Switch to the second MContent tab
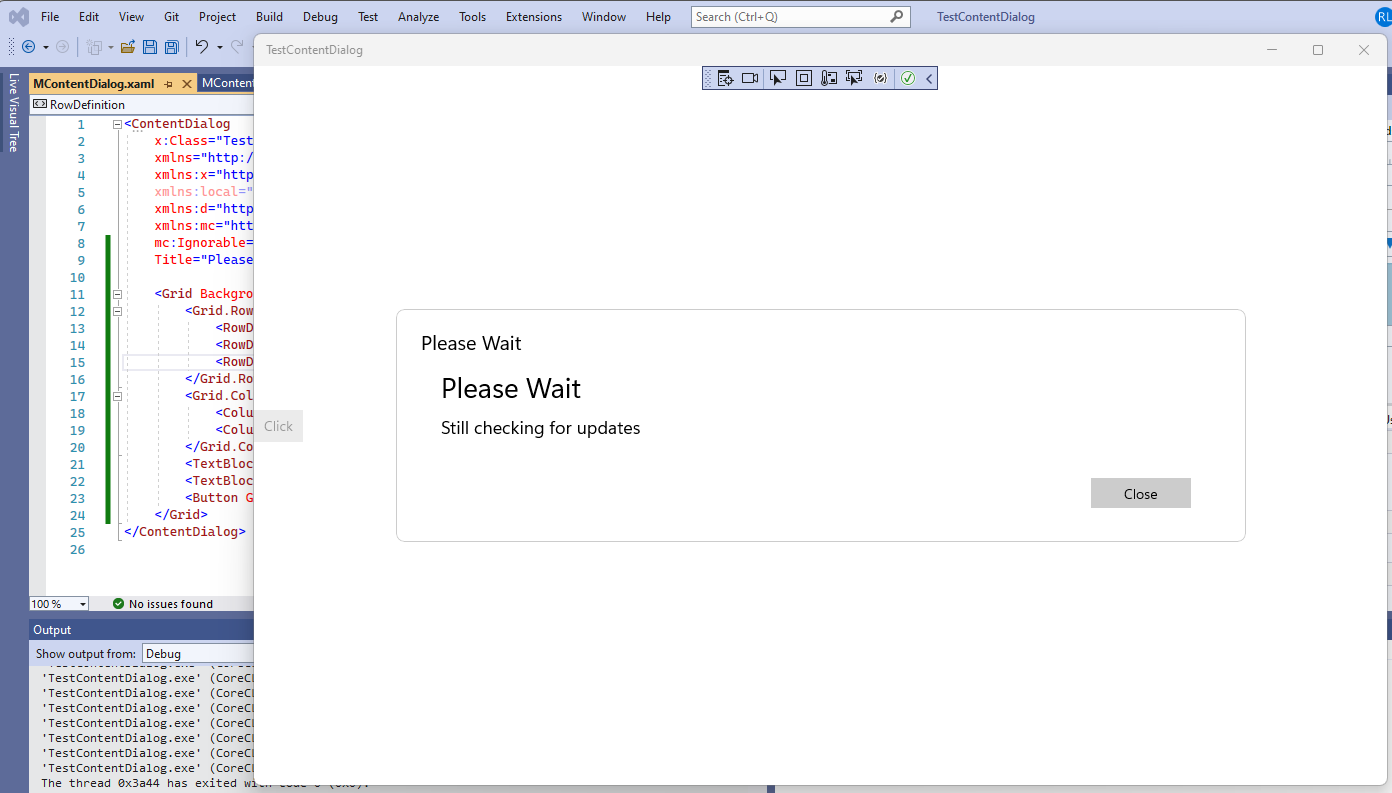1392x793 pixels. pos(227,84)
